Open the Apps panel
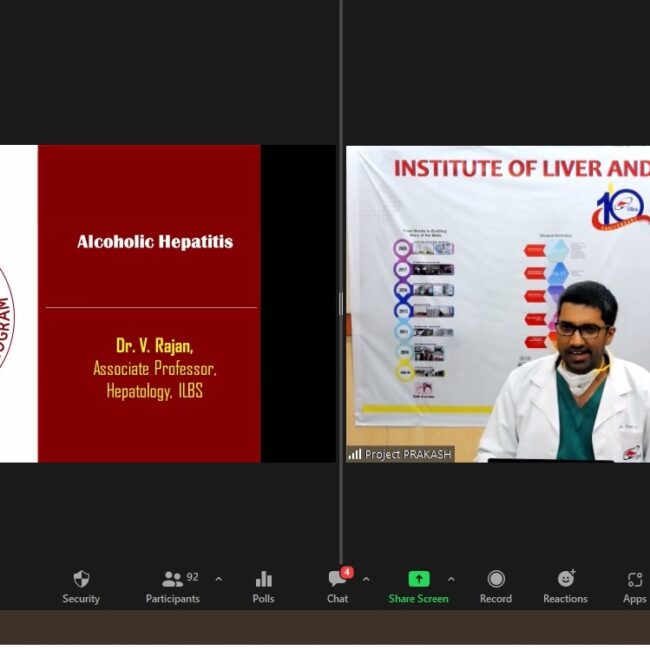 (634, 586)
